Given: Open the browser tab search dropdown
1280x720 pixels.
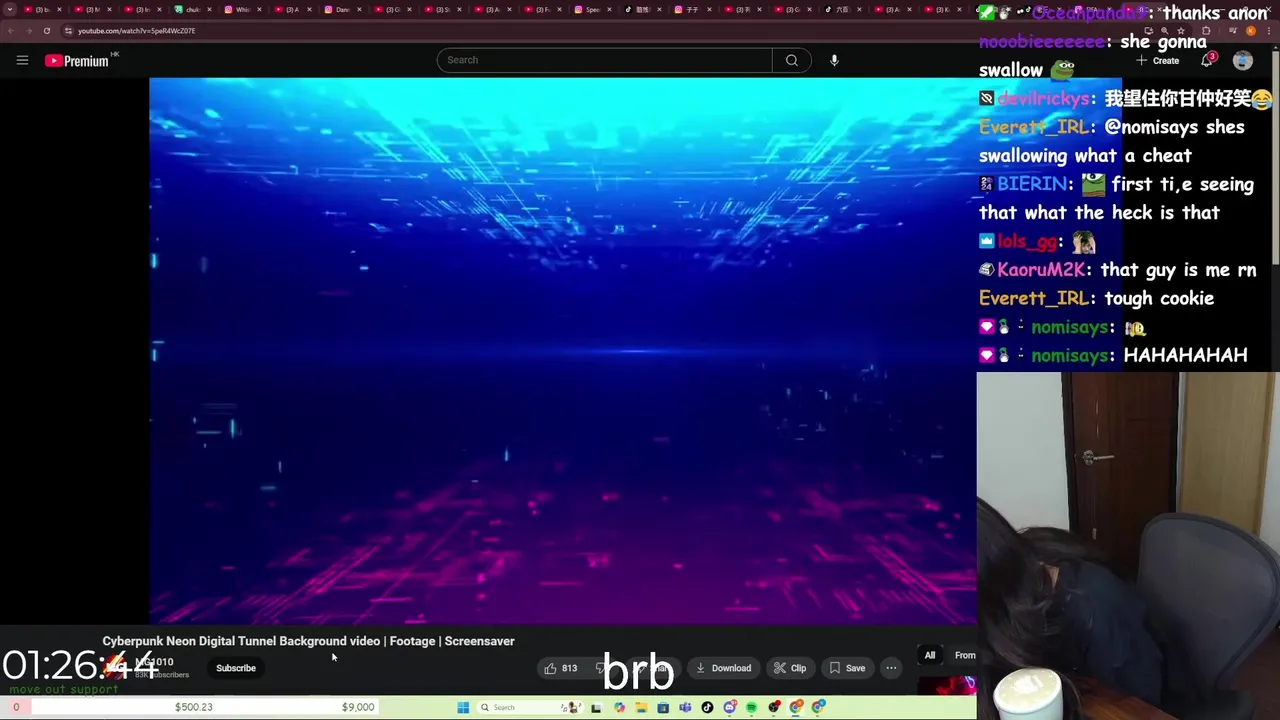Looking at the screenshot, I should pos(10,9).
